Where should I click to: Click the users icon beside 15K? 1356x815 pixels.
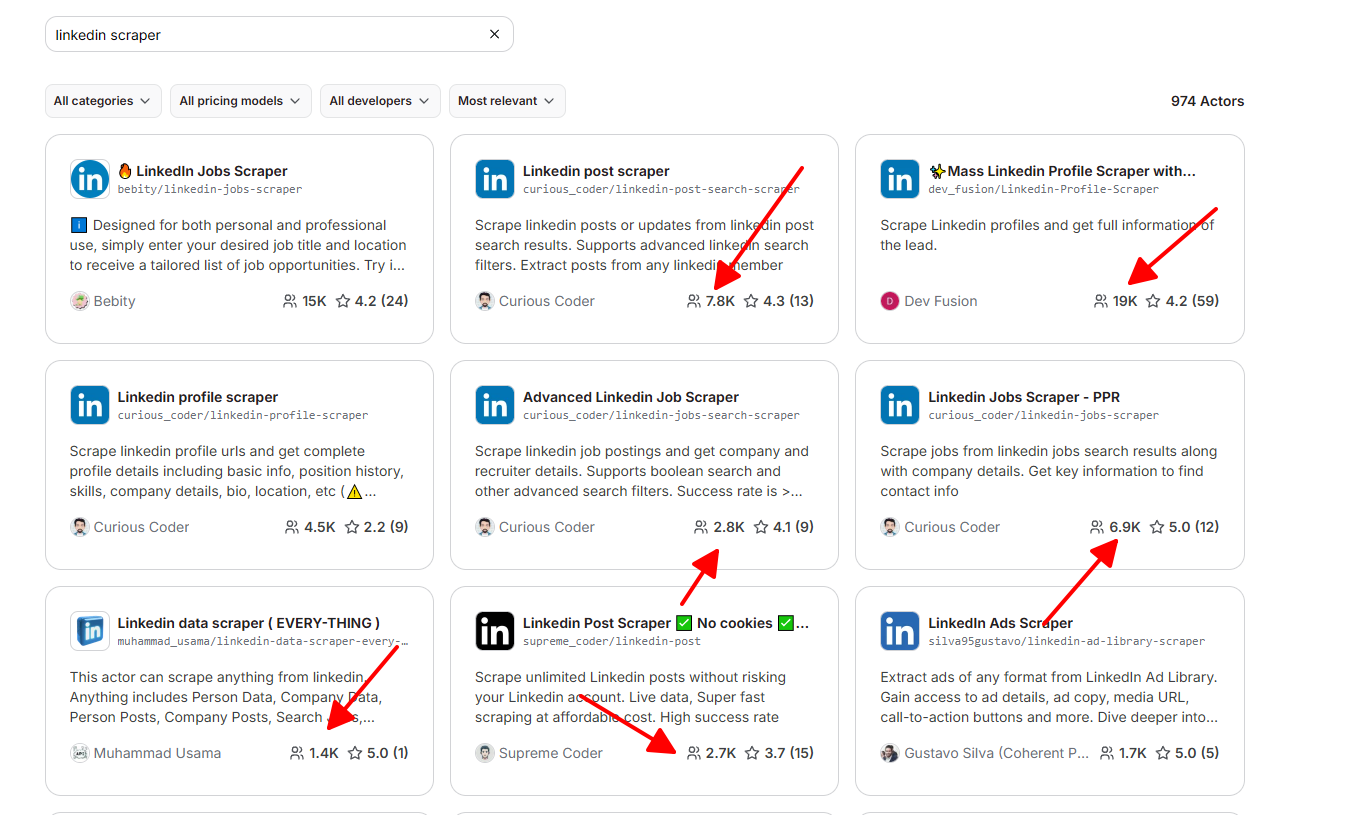pos(290,301)
